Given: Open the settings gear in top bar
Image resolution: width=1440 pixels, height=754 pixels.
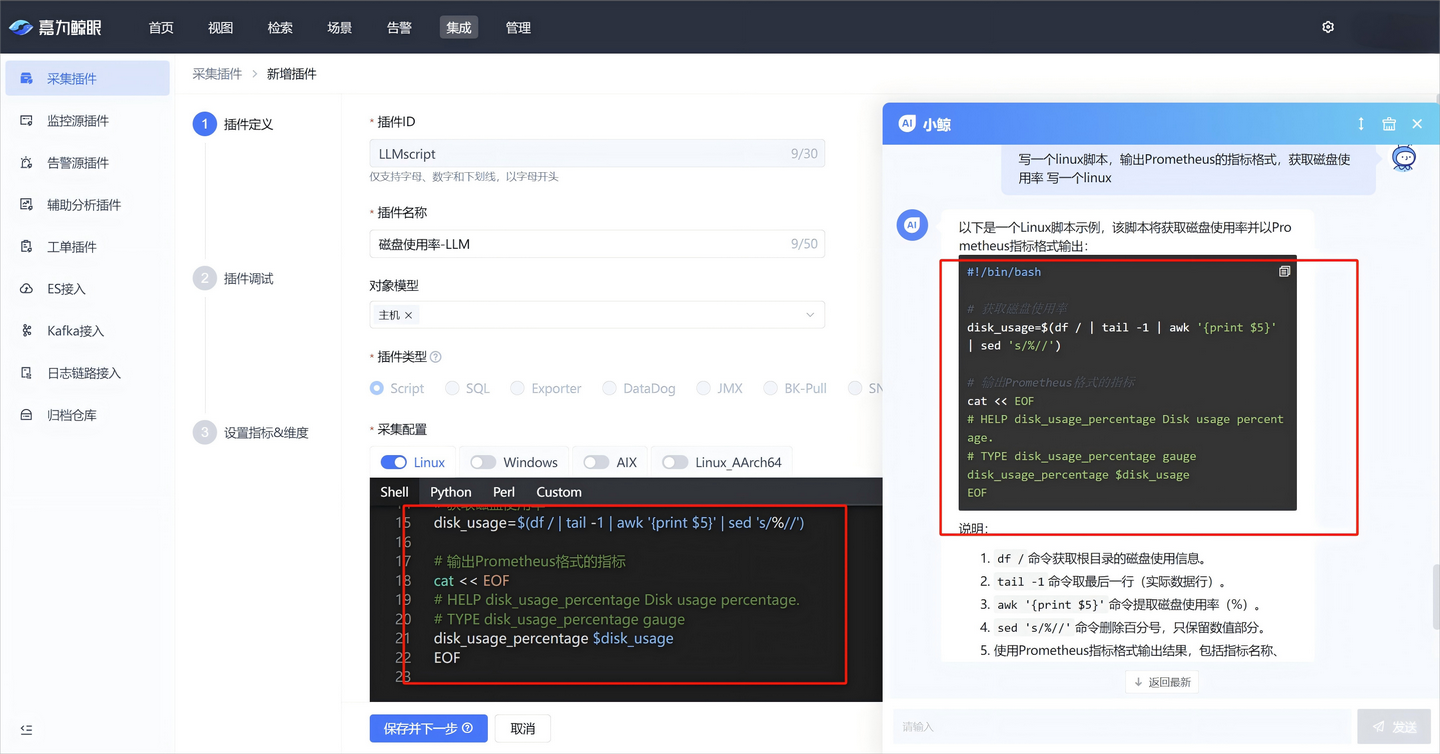Looking at the screenshot, I should 1328,27.
